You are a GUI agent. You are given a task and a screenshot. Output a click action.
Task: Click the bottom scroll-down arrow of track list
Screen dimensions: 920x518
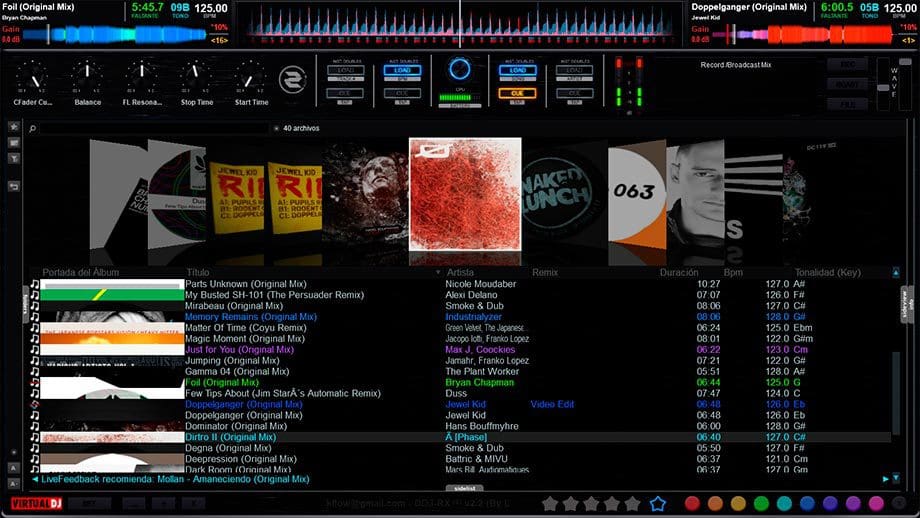click(x=896, y=478)
